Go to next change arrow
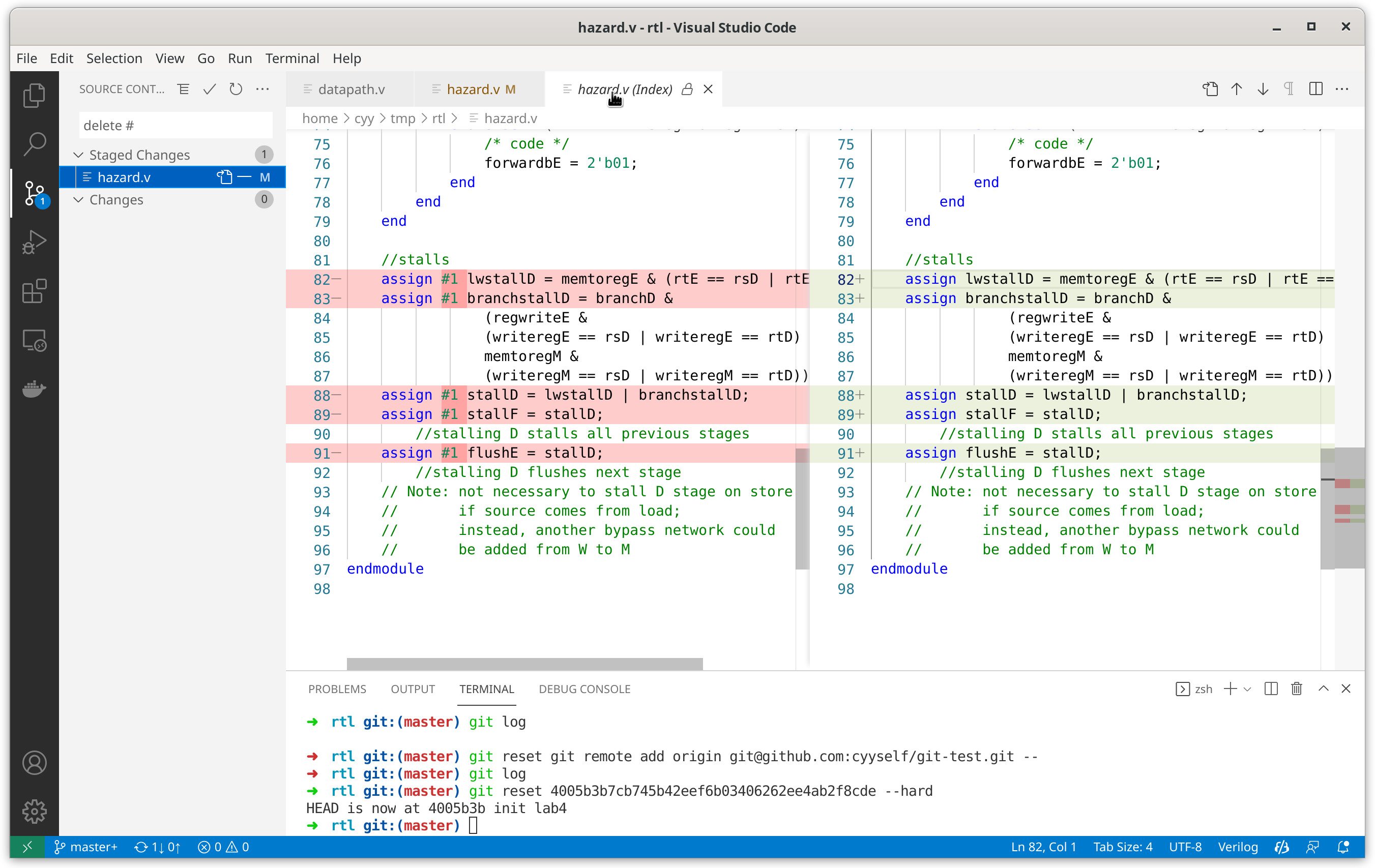 tap(1263, 89)
